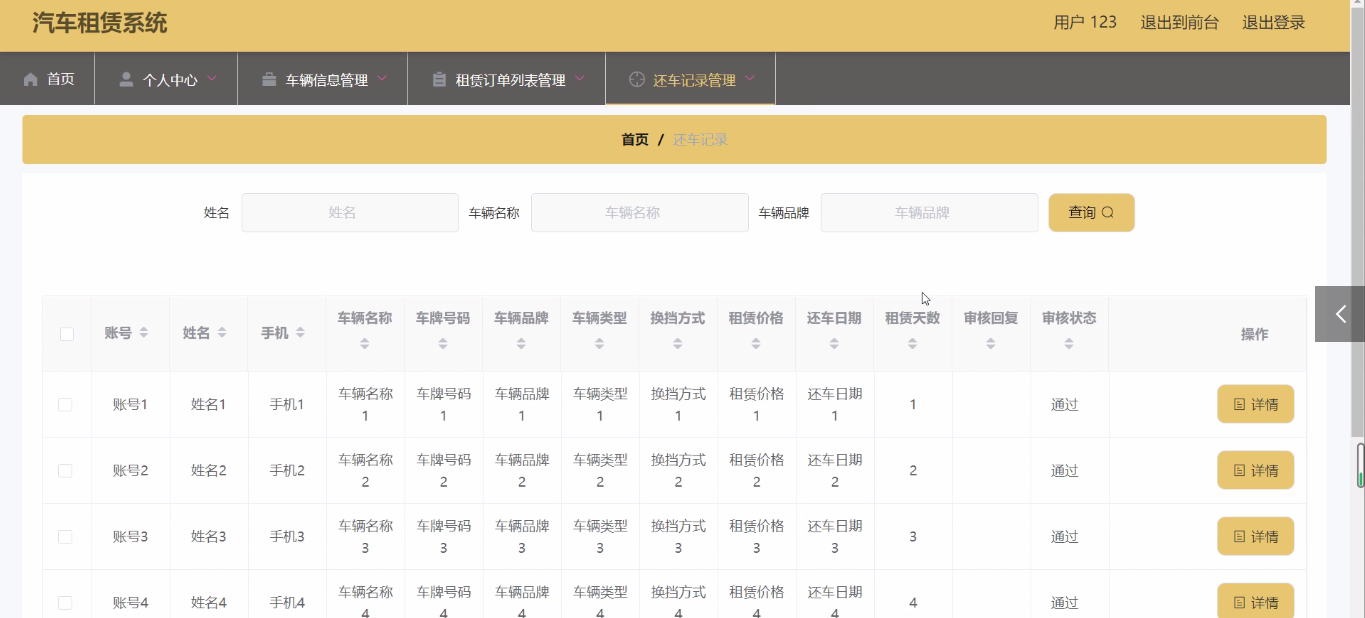Expand the 个人中心 dropdown arrow
1365x618 pixels.
click(x=212, y=78)
